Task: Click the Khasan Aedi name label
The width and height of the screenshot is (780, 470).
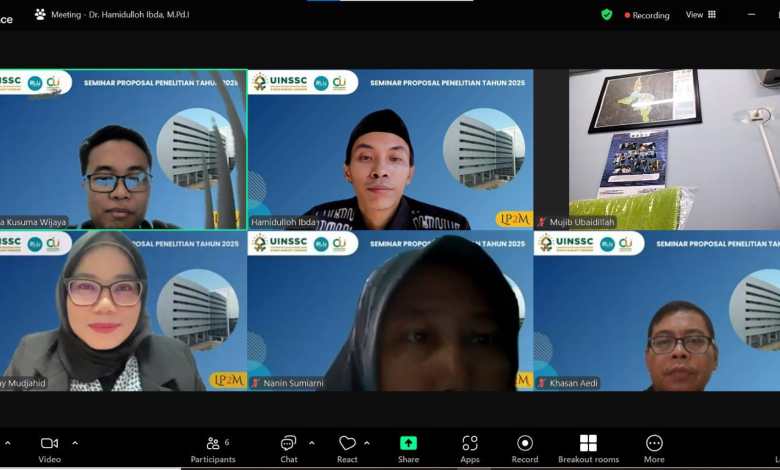Action: [x=574, y=383]
